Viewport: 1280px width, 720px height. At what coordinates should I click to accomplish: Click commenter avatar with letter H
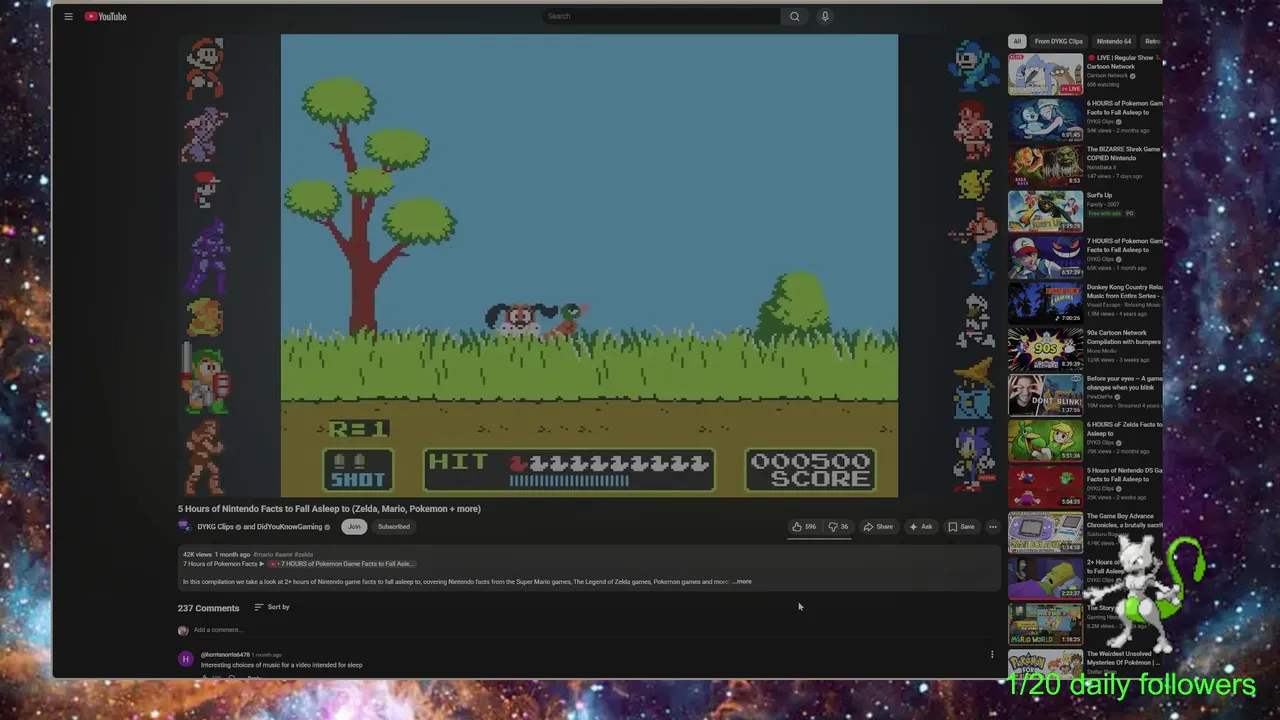pyautogui.click(x=185, y=659)
